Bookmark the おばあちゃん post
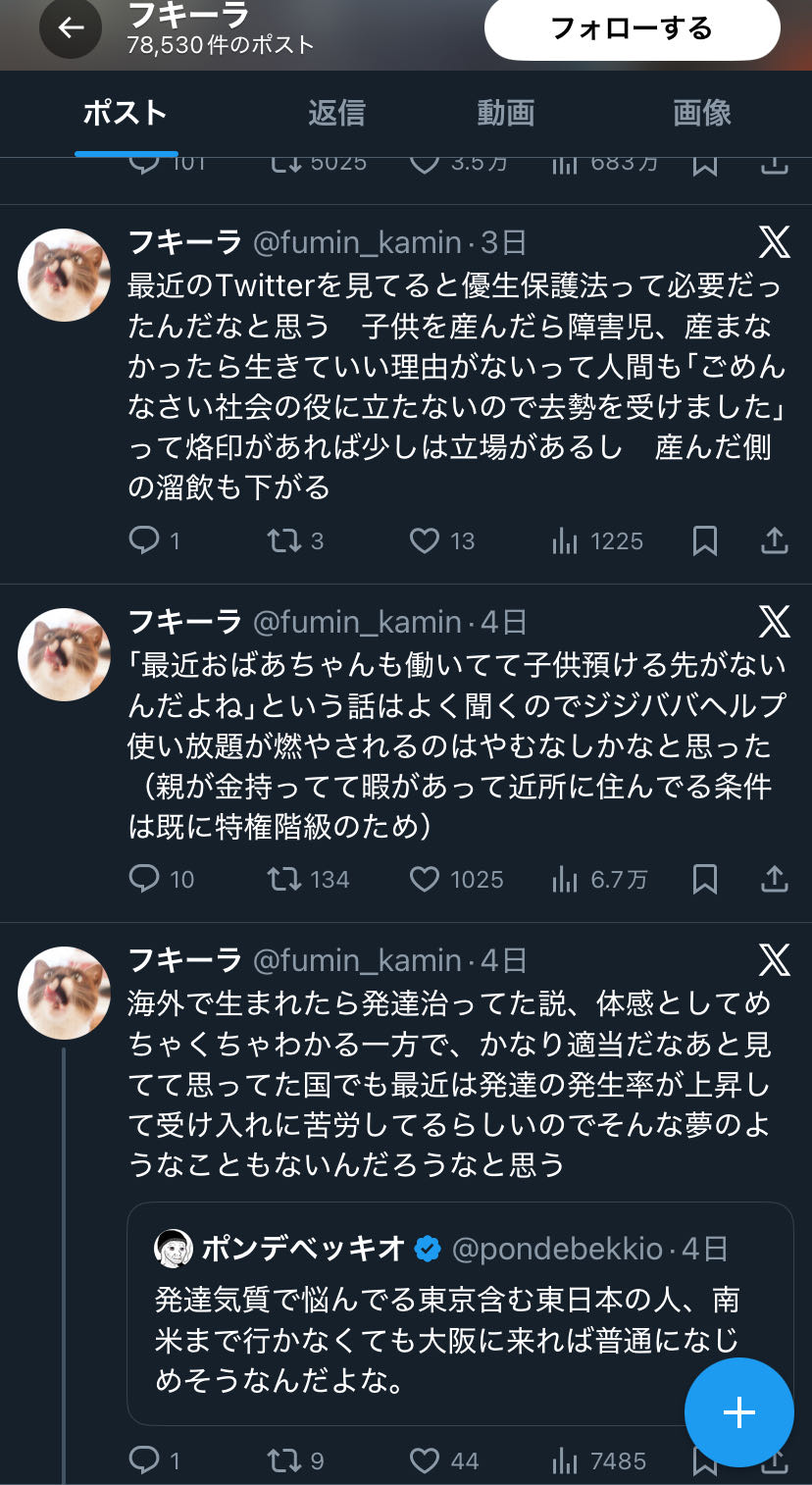 click(x=704, y=879)
